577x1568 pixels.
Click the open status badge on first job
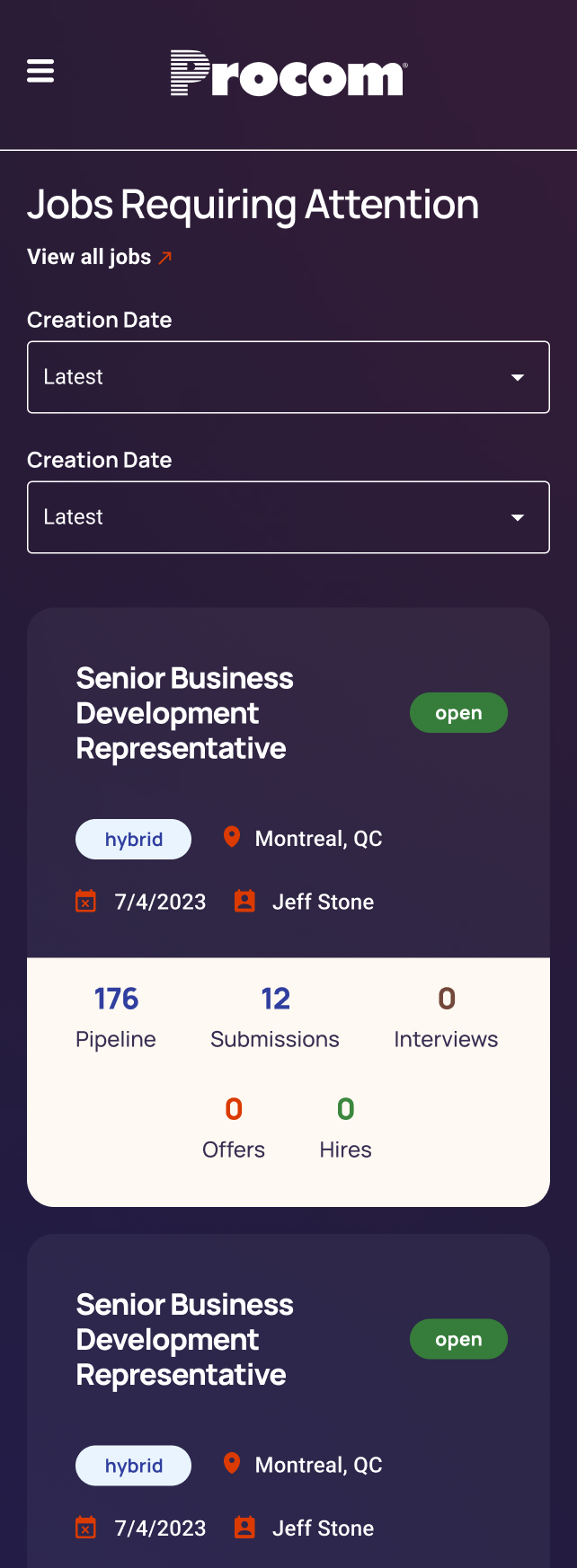(x=459, y=713)
